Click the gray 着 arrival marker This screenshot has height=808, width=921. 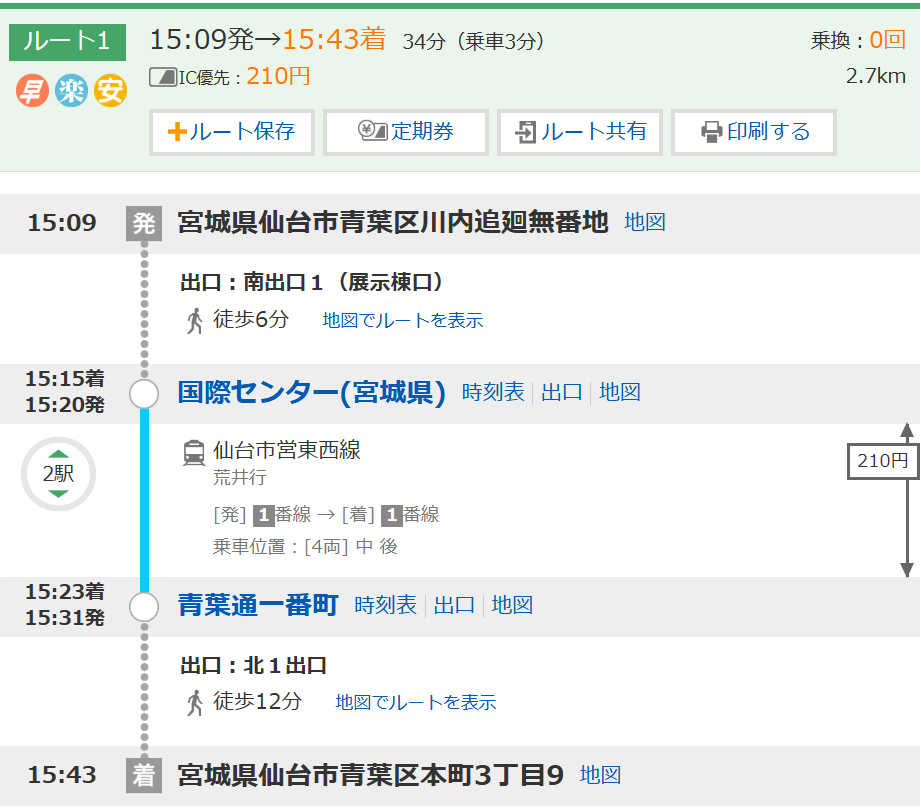144,775
